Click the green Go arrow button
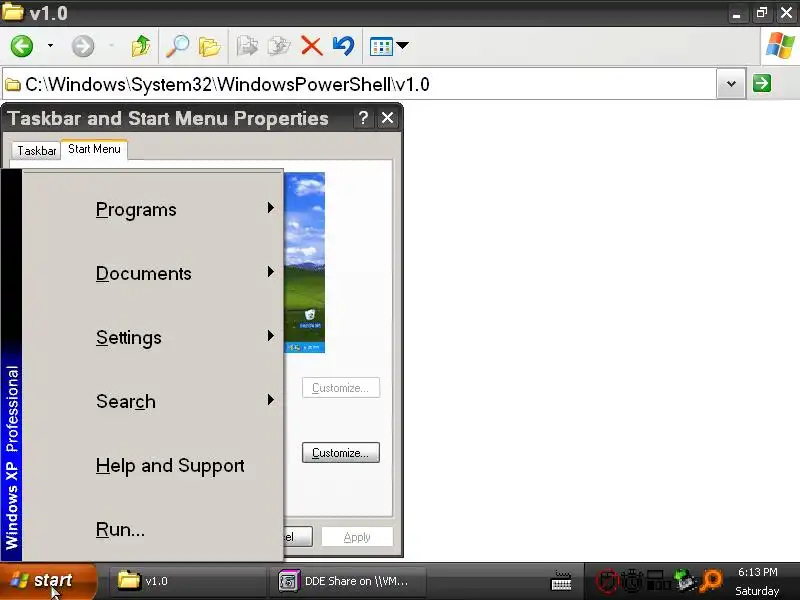 tap(762, 83)
